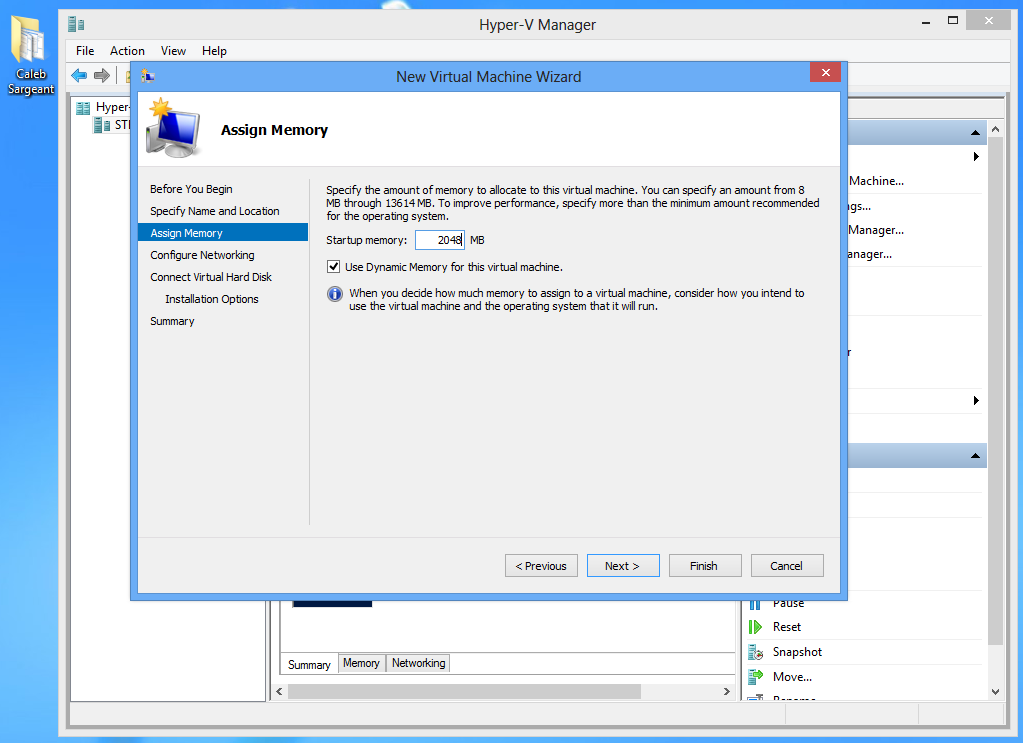The width and height of the screenshot is (1023, 743).
Task: Click the wizard title bar icon
Action: (x=148, y=77)
